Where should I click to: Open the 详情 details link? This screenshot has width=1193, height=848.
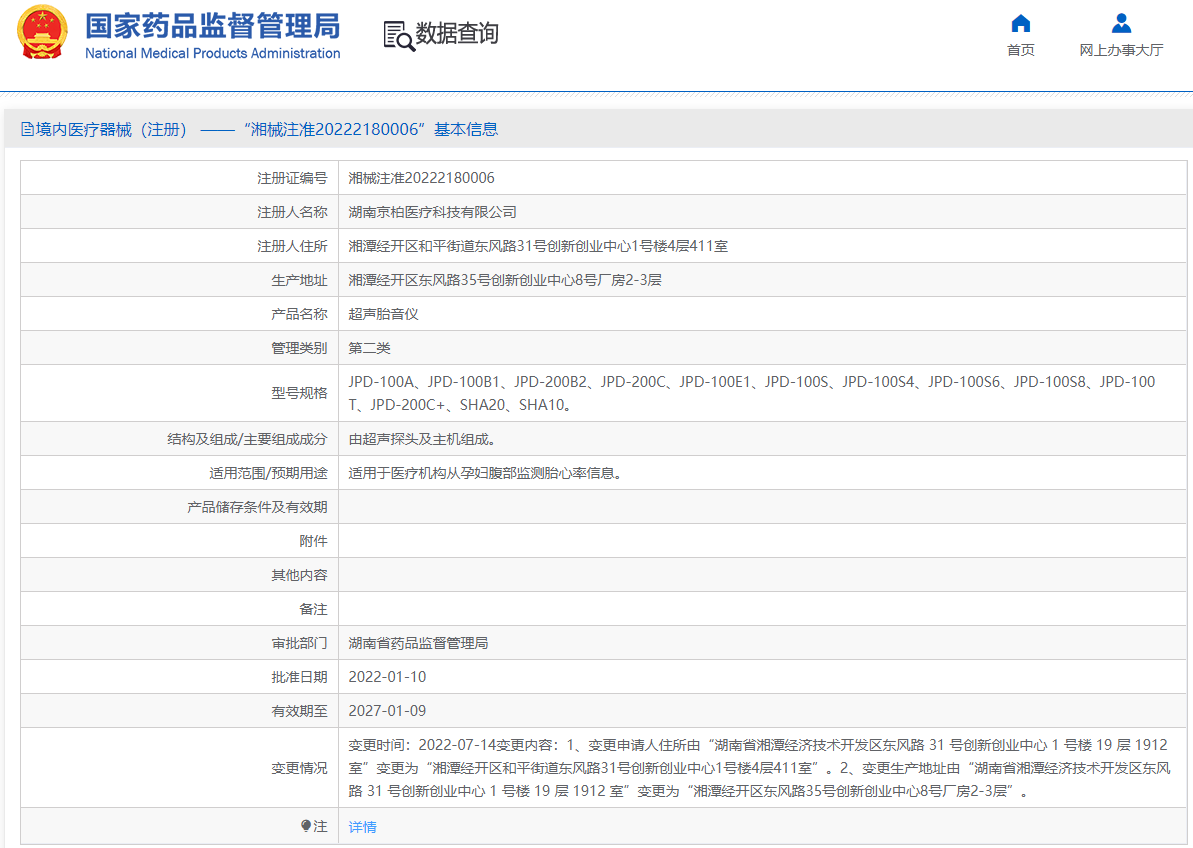(x=362, y=827)
